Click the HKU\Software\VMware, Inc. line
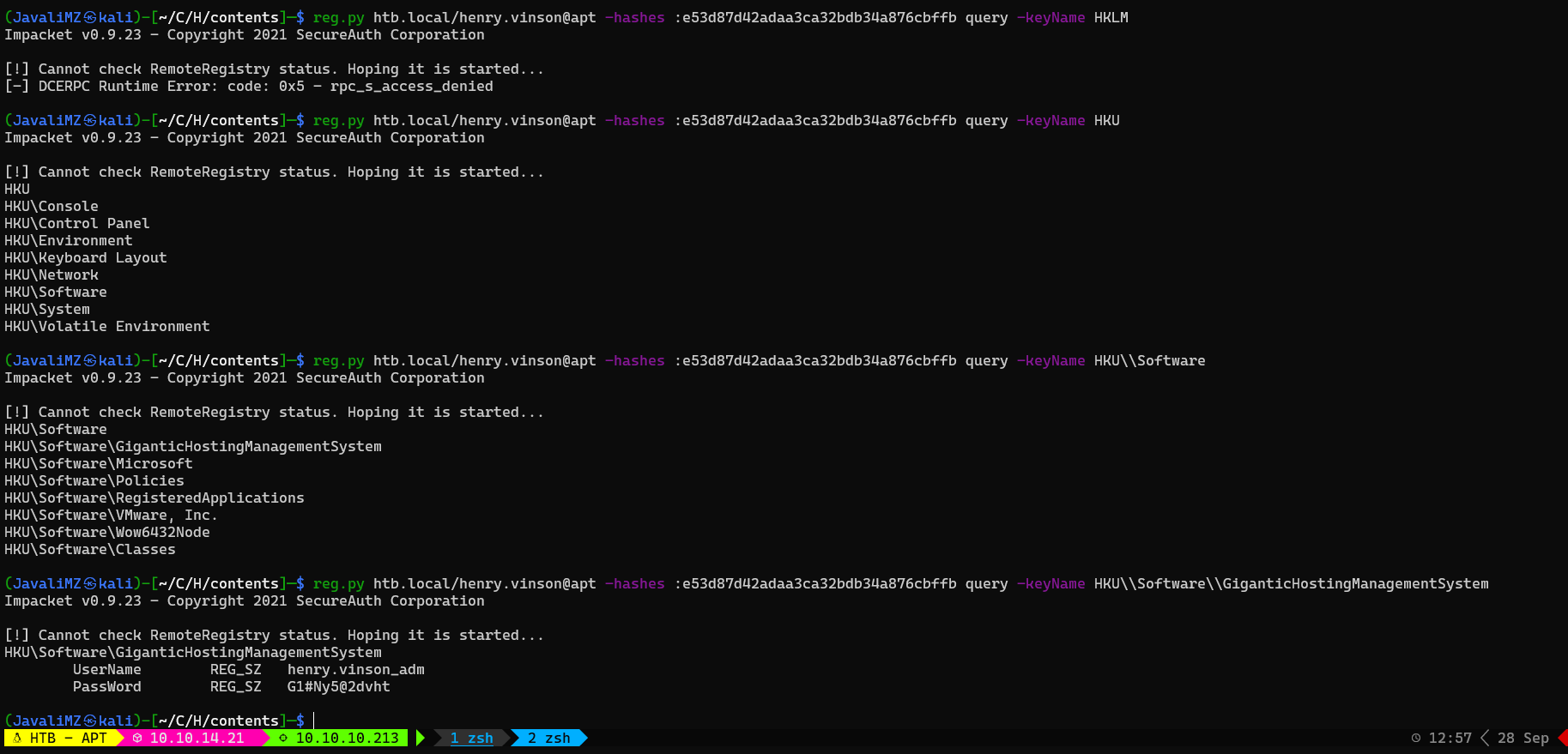Viewport: 1568px width, 754px height. pyautogui.click(x=112, y=515)
